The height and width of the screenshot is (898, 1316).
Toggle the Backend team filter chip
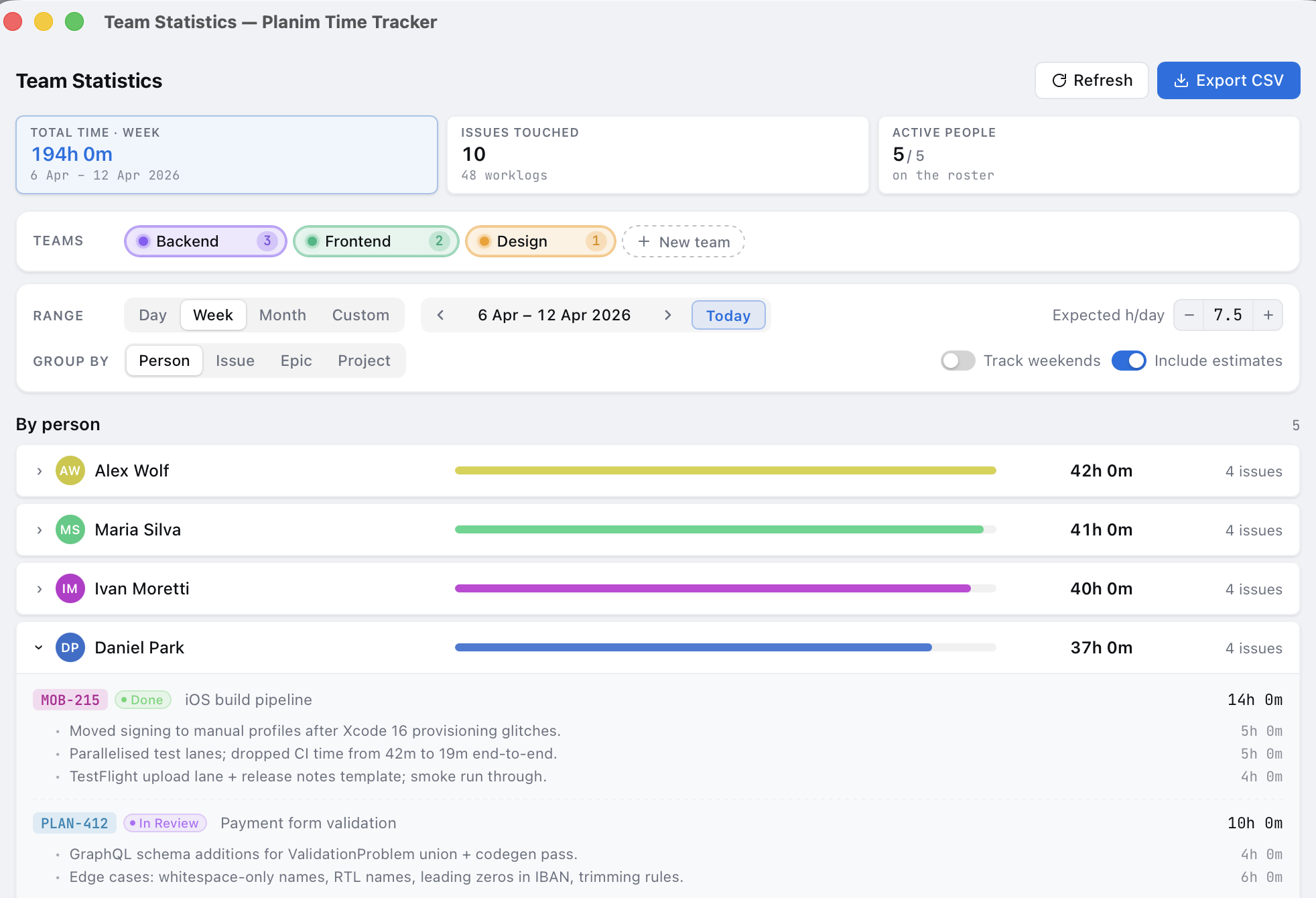(205, 241)
